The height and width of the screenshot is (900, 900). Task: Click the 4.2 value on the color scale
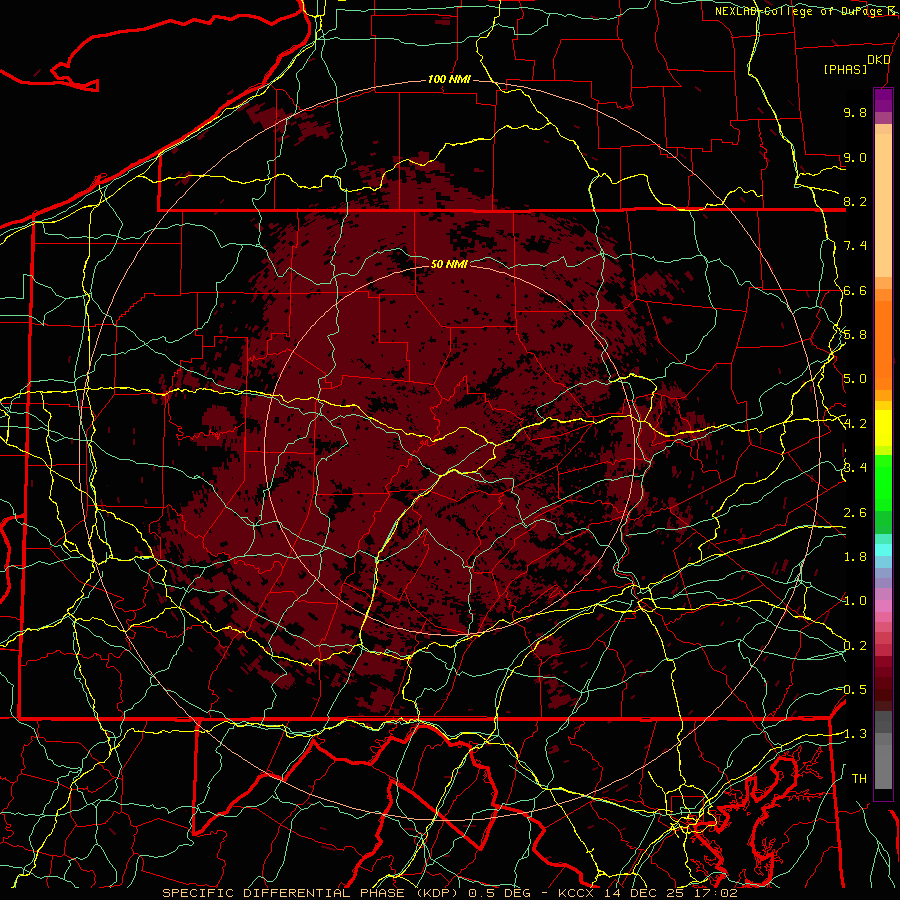coord(855,424)
